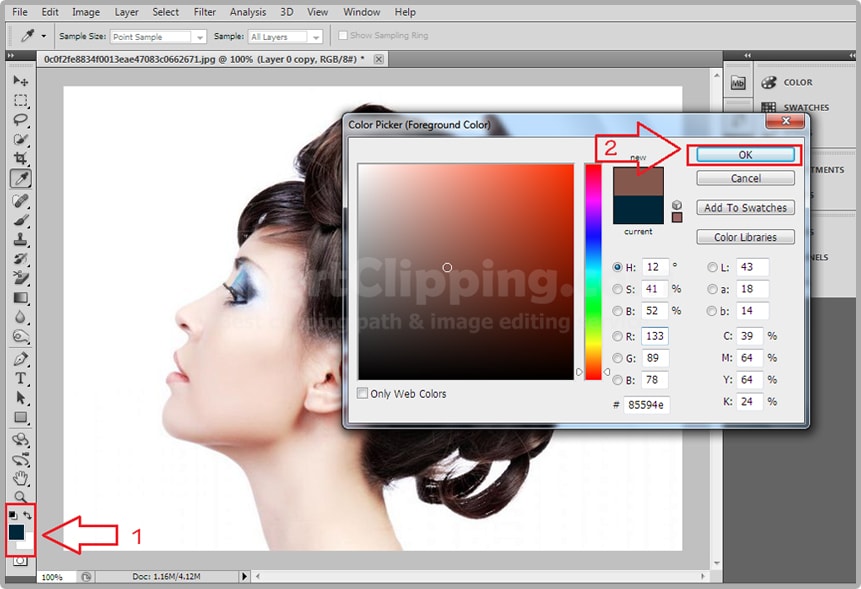Viewport: 861px width, 589px height.
Task: Open the Filter menu
Action: pyautogui.click(x=204, y=12)
